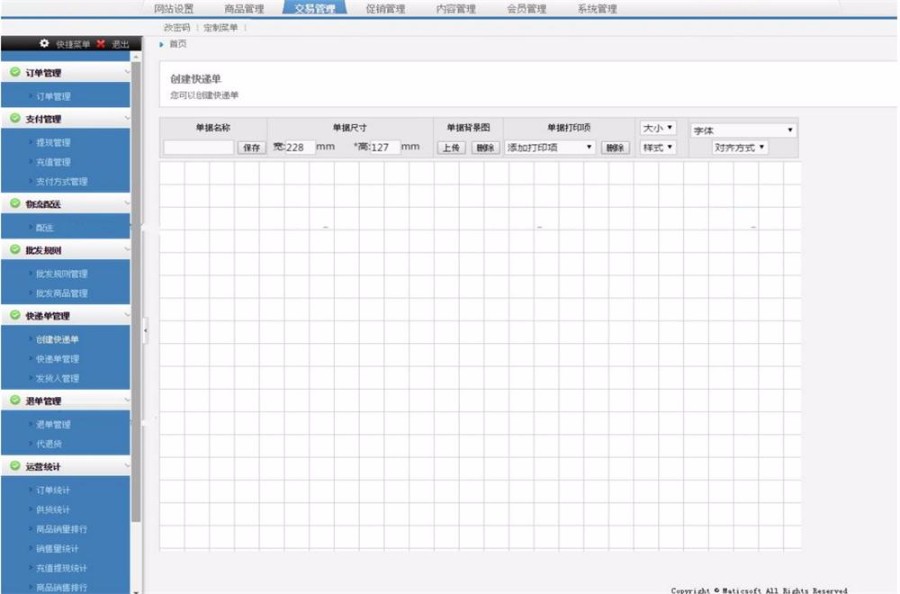Click the sidebar collapse arrow handle
Screen dimensions: 900x594
click(x=145, y=329)
